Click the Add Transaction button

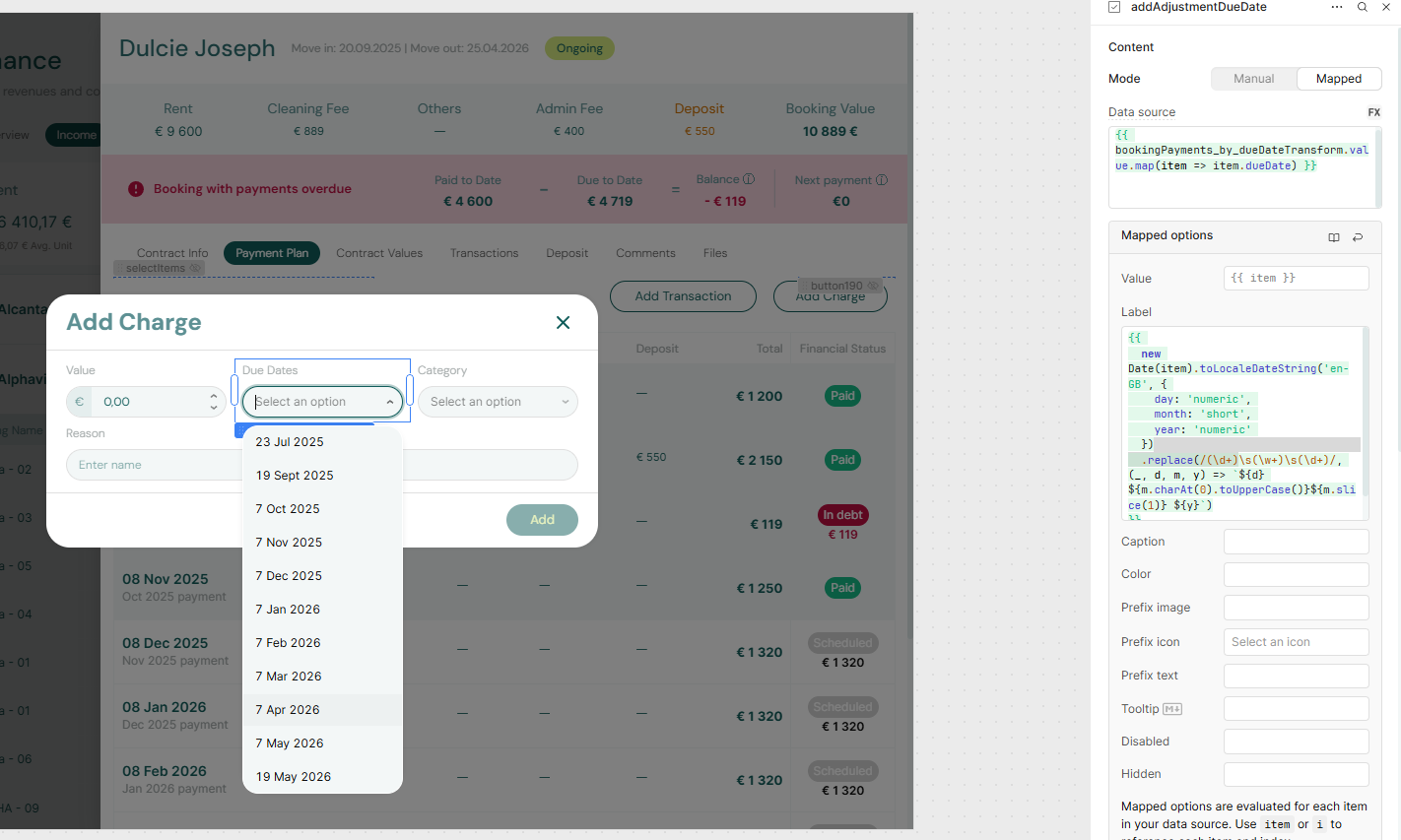(683, 295)
